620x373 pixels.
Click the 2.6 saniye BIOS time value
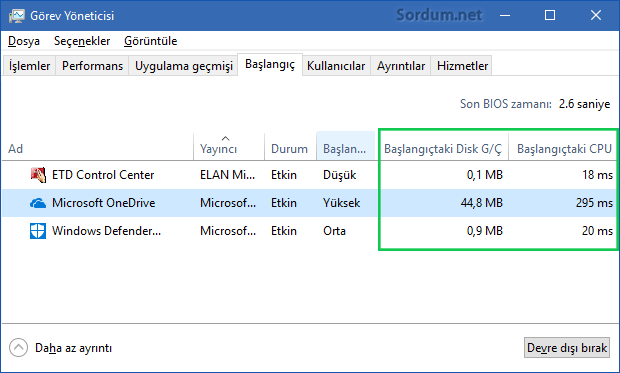(x=584, y=104)
